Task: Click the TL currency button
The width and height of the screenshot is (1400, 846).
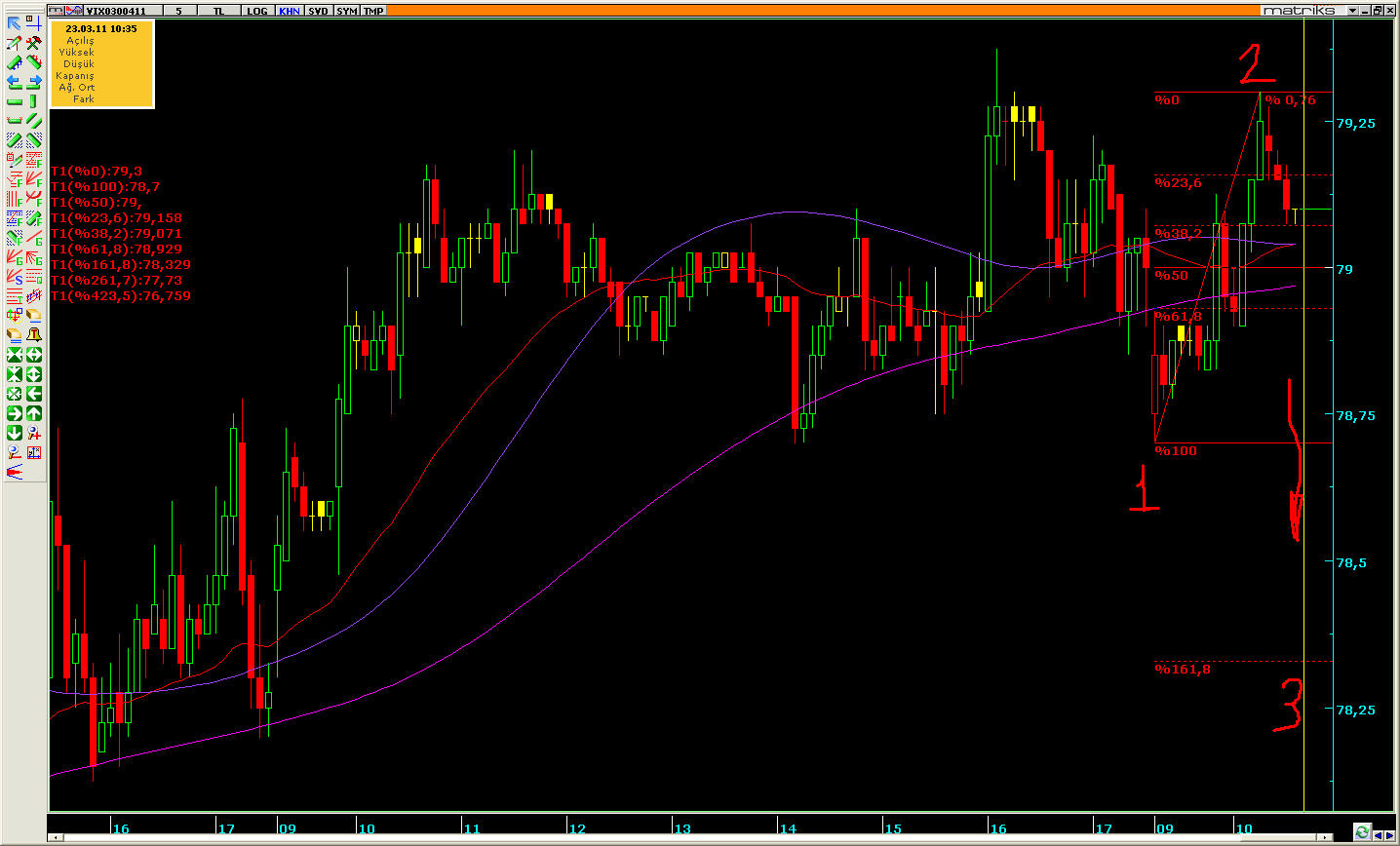Action: click(218, 10)
